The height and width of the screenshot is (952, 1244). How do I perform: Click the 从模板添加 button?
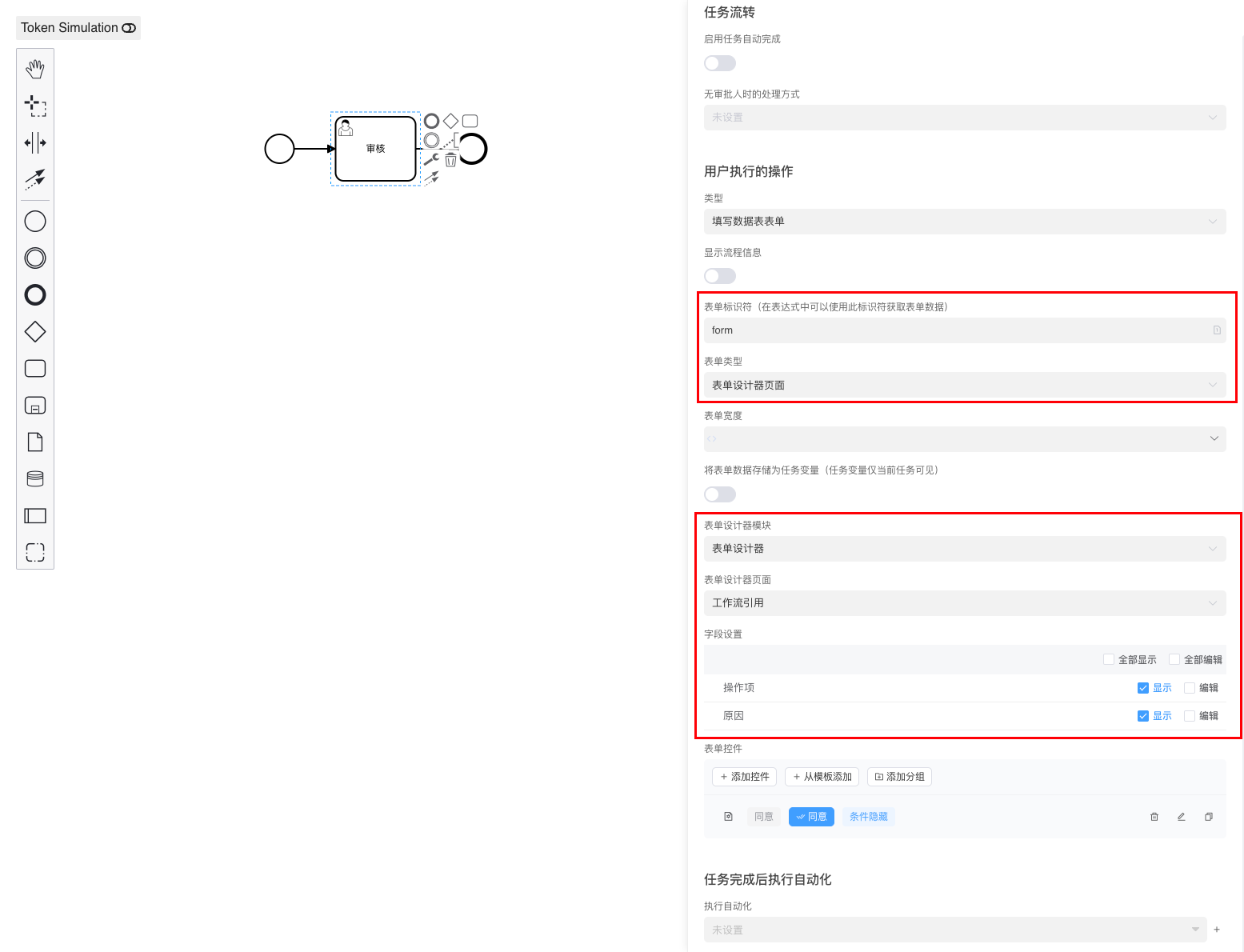pos(822,777)
